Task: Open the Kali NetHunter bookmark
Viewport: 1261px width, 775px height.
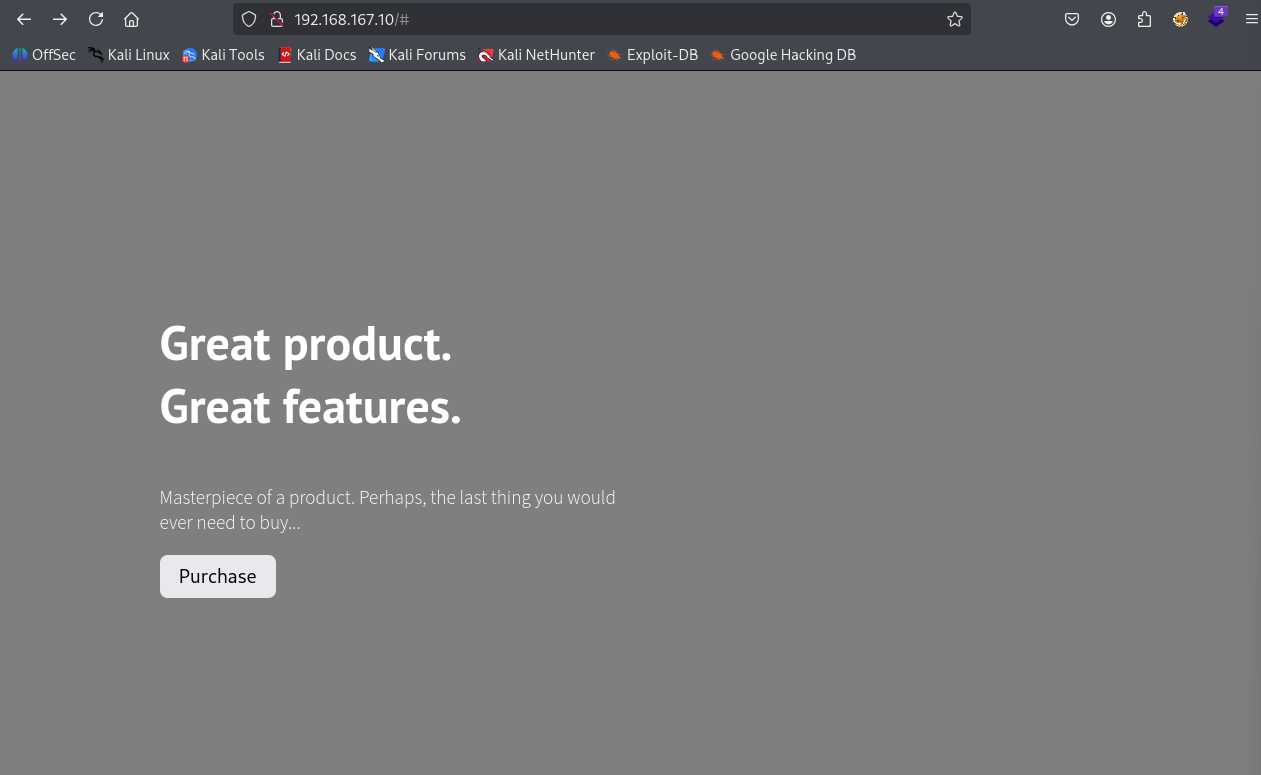Action: click(x=536, y=55)
